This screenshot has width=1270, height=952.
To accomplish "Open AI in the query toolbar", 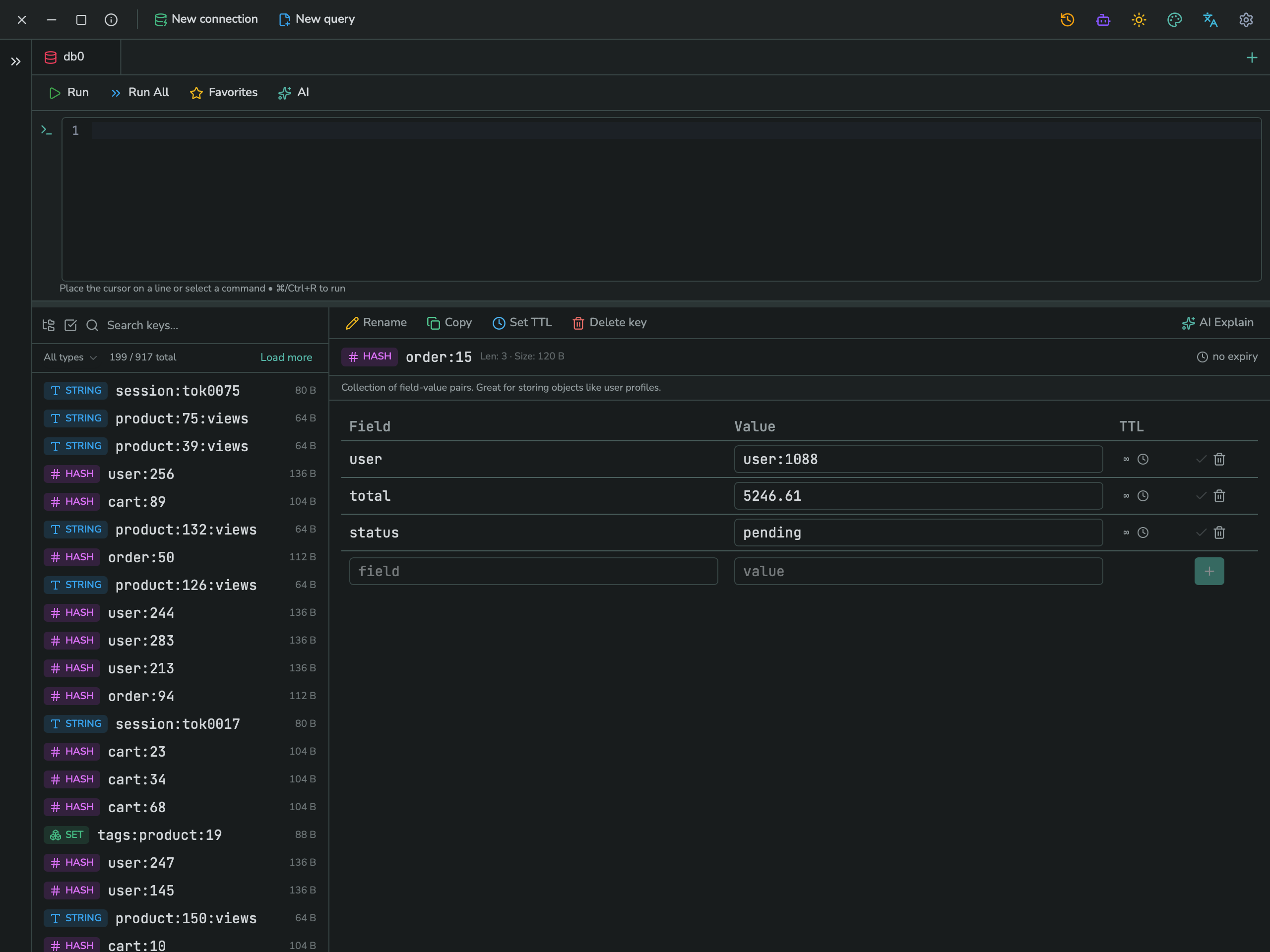I will [294, 92].
